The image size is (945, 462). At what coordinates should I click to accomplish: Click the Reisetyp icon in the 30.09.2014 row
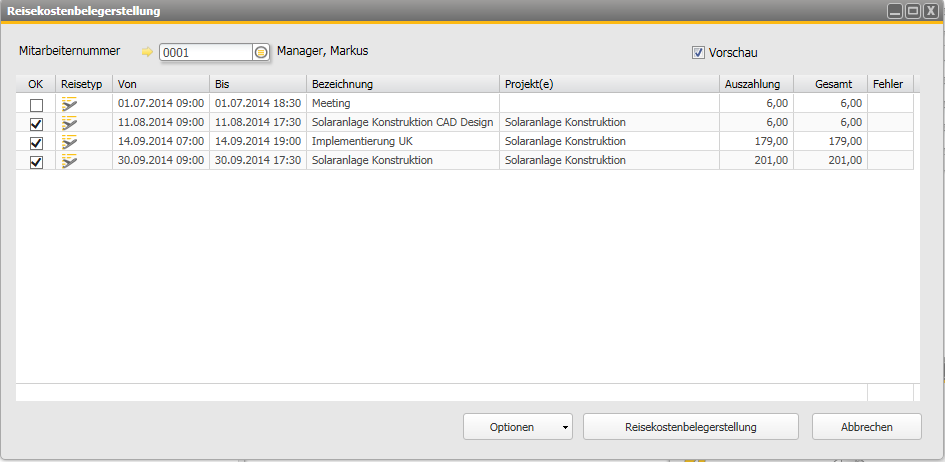(70, 161)
